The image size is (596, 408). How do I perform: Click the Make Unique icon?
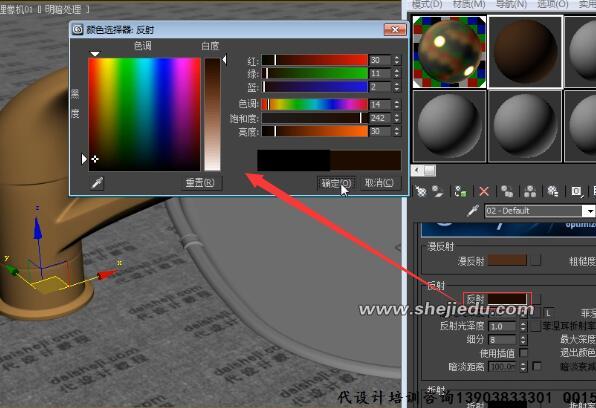coord(530,191)
